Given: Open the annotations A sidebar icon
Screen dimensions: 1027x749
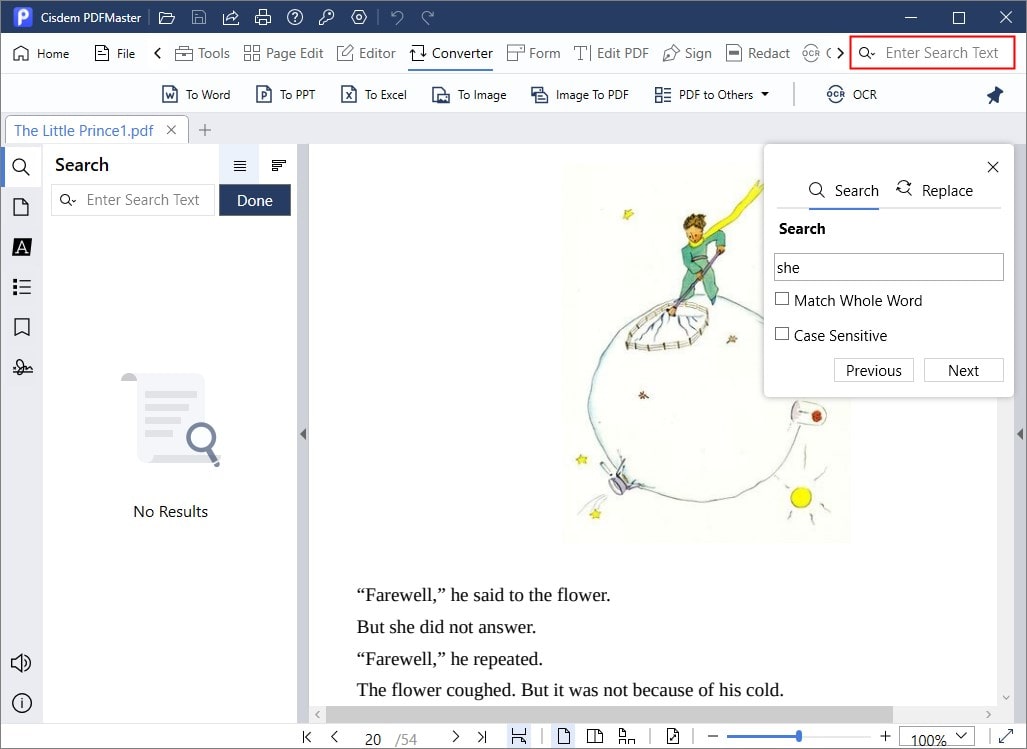Looking at the screenshot, I should [21, 247].
